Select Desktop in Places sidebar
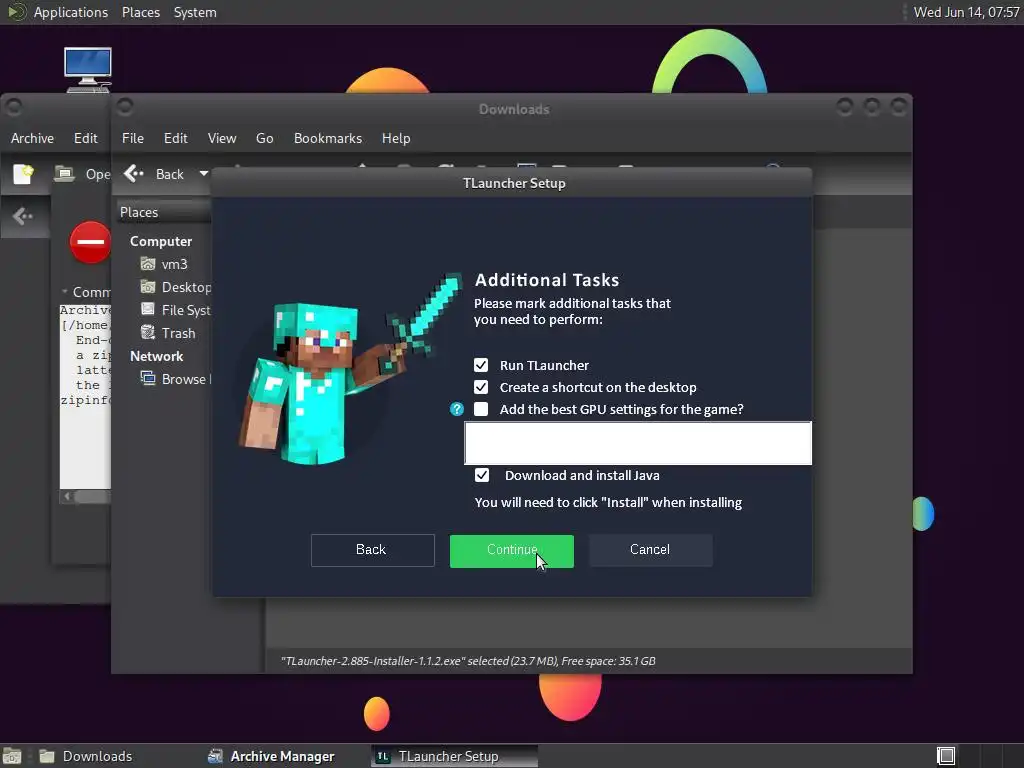The height and width of the screenshot is (768, 1024). point(186,287)
